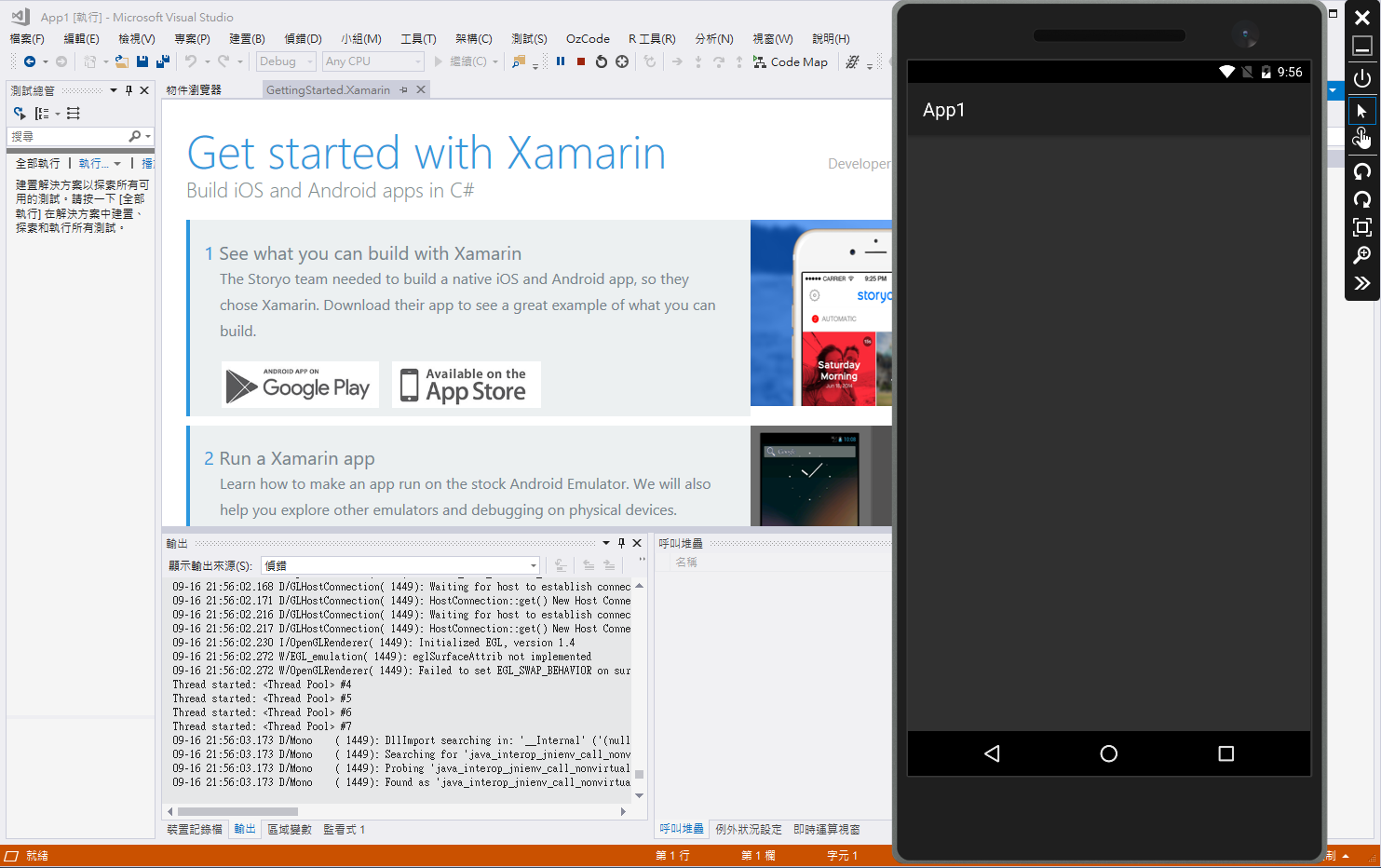The height and width of the screenshot is (868, 1381).
Task: Tap the Android Home circle button
Action: (1108, 753)
